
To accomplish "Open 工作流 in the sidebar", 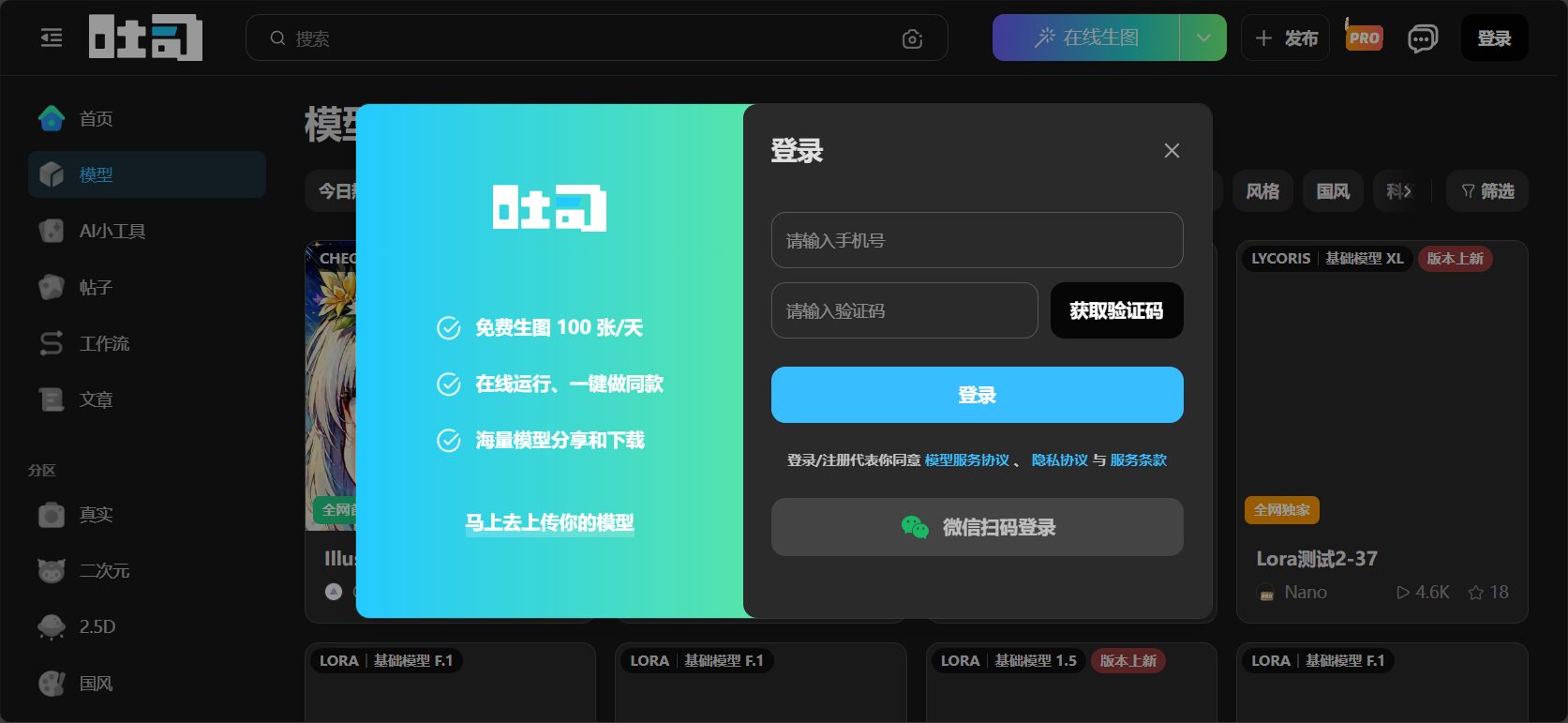I will click(147, 343).
